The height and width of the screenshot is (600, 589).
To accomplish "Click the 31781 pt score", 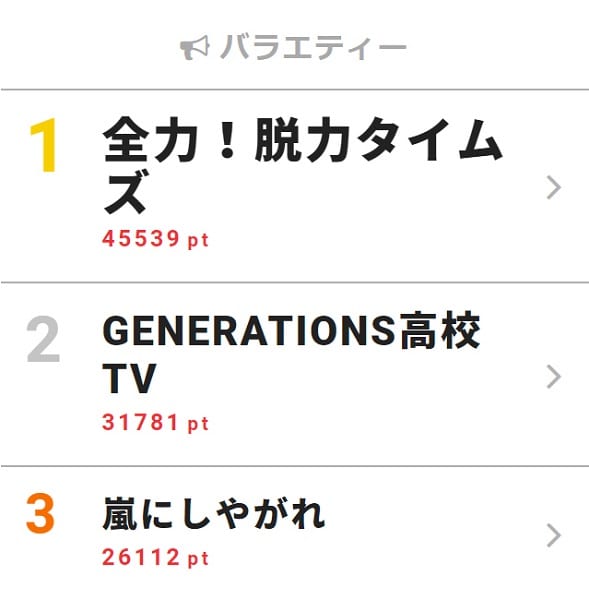I will [x=155, y=422].
